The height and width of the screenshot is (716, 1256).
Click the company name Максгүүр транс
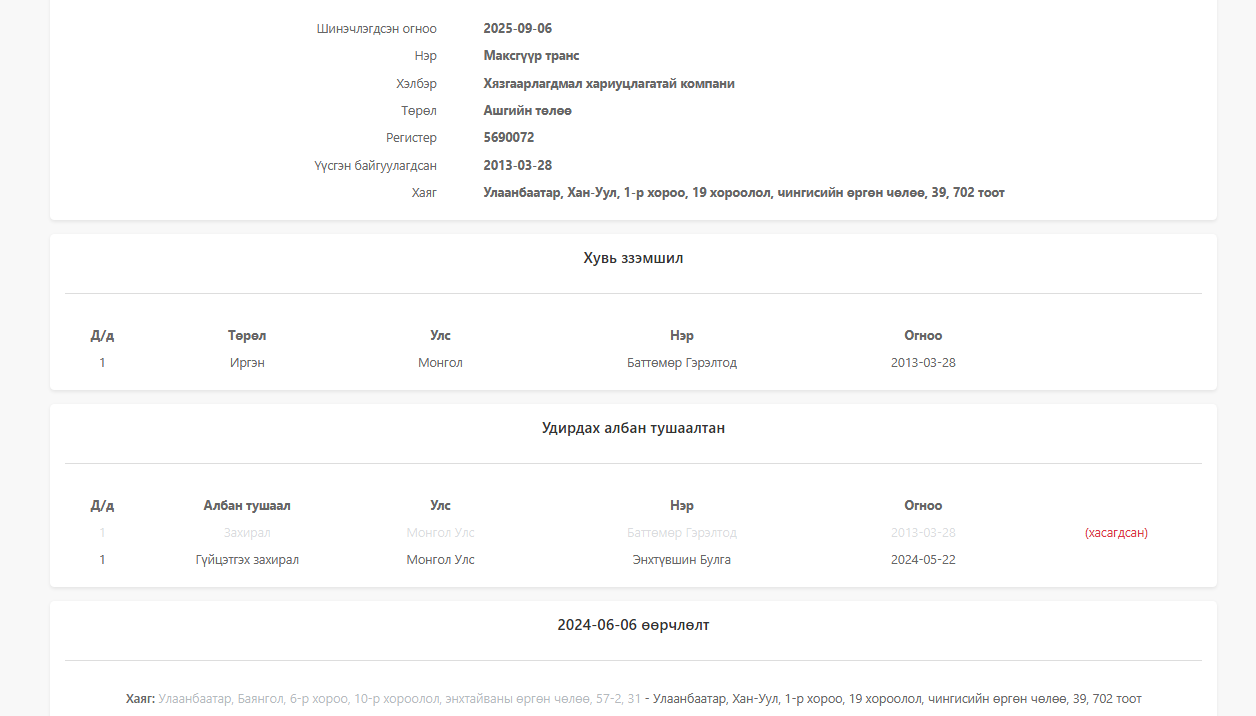pos(531,56)
